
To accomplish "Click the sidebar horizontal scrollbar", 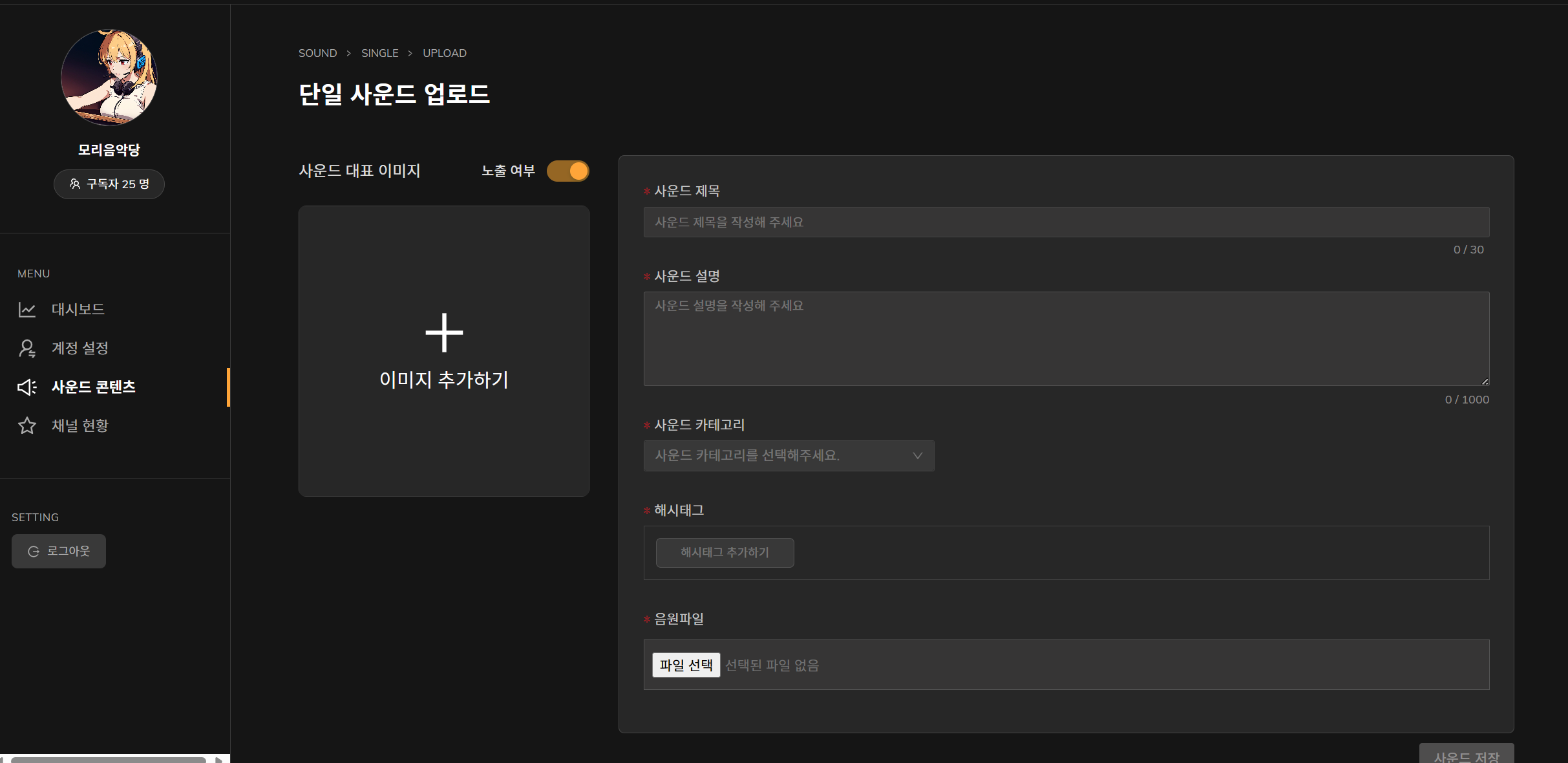I will [x=109, y=759].
